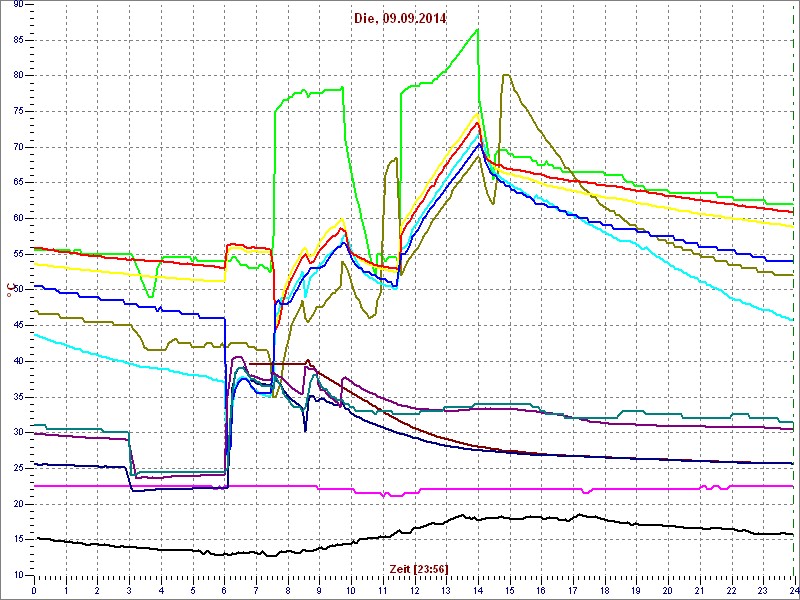Click hour 13 on the time axis
Image resolution: width=800 pixels, height=600 pixels.
coord(445,590)
